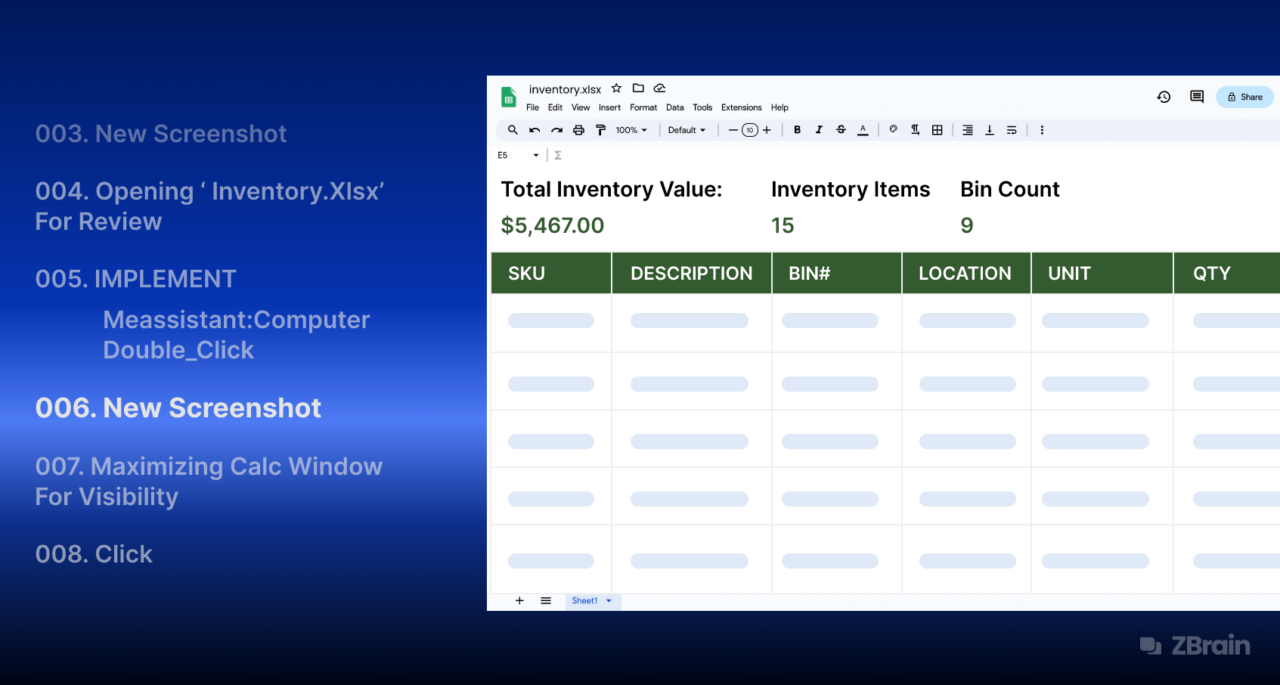The height and width of the screenshot is (685, 1280).
Task: Open the comments icon near Share
Action: coord(1196,97)
